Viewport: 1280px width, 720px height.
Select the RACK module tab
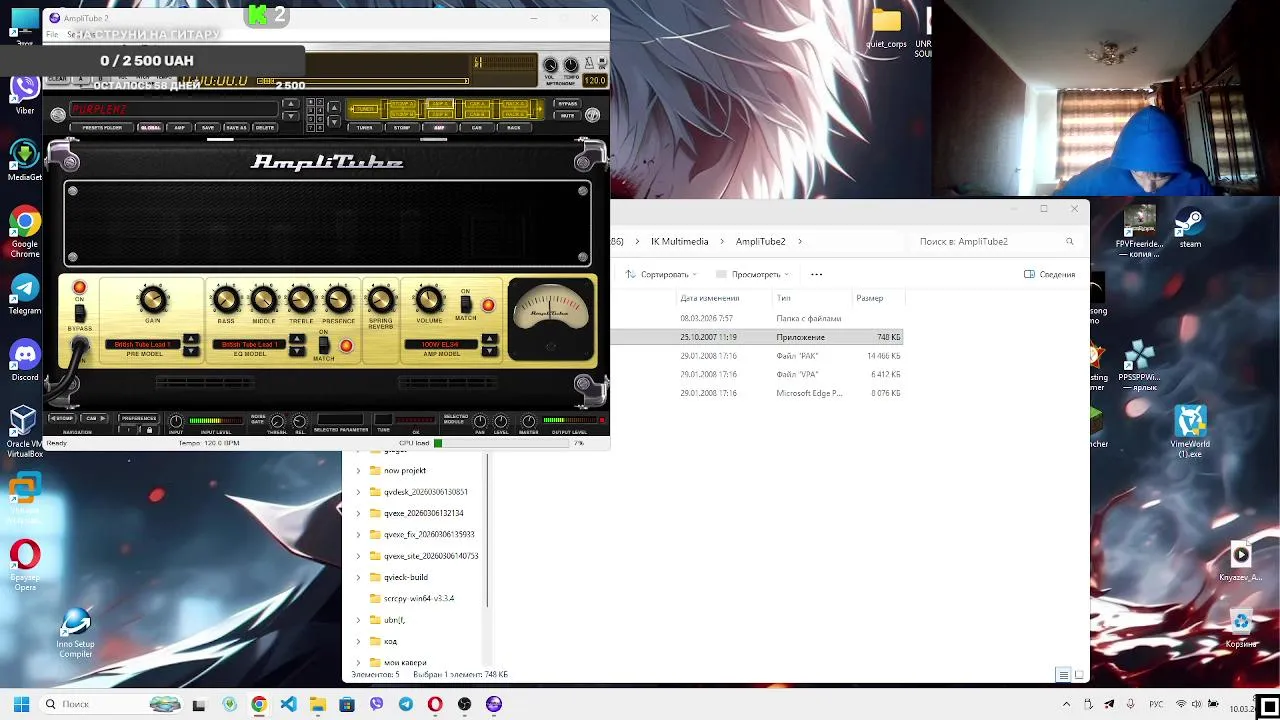[x=514, y=128]
